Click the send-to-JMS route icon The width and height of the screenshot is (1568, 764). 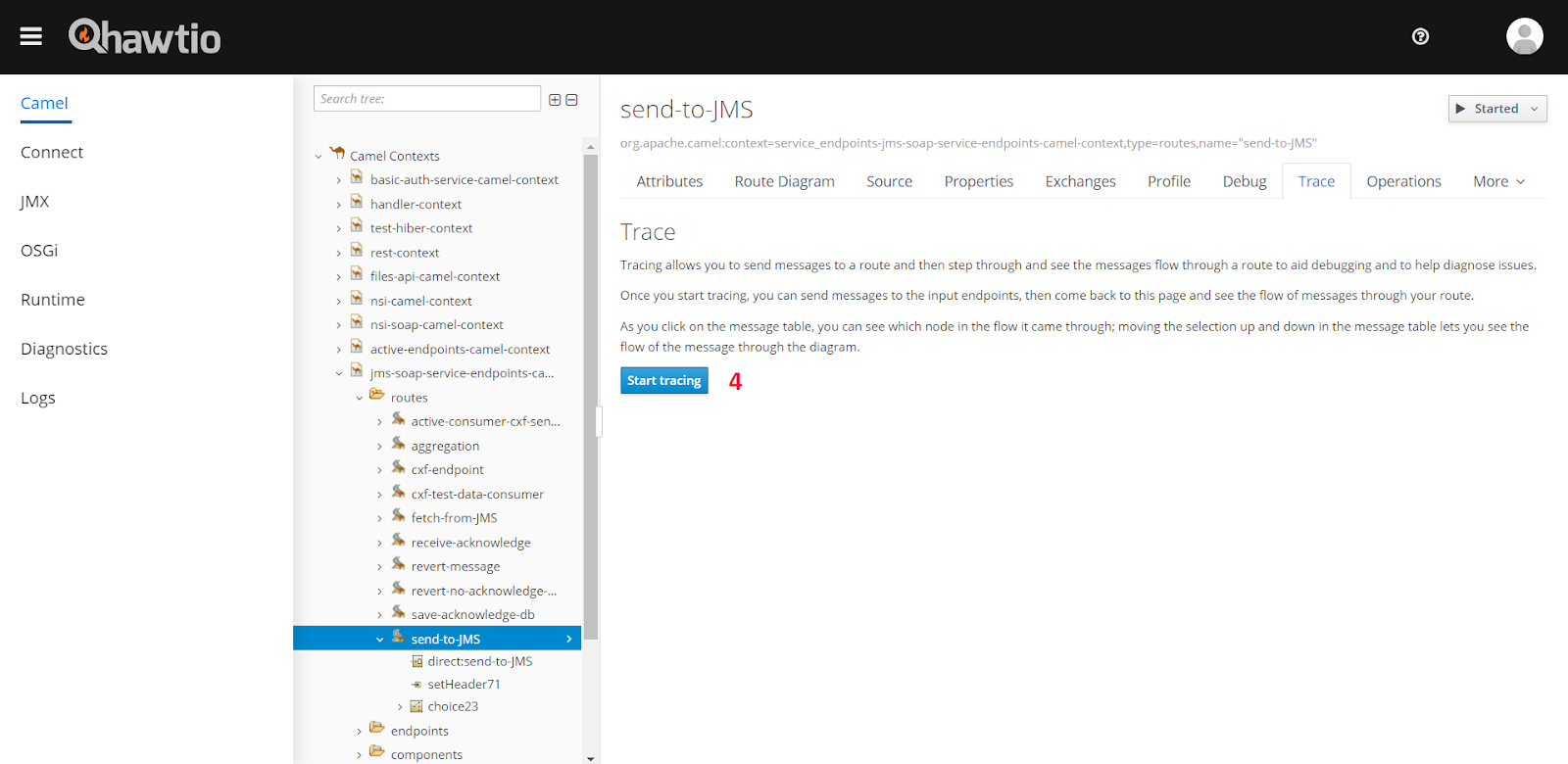pos(398,637)
